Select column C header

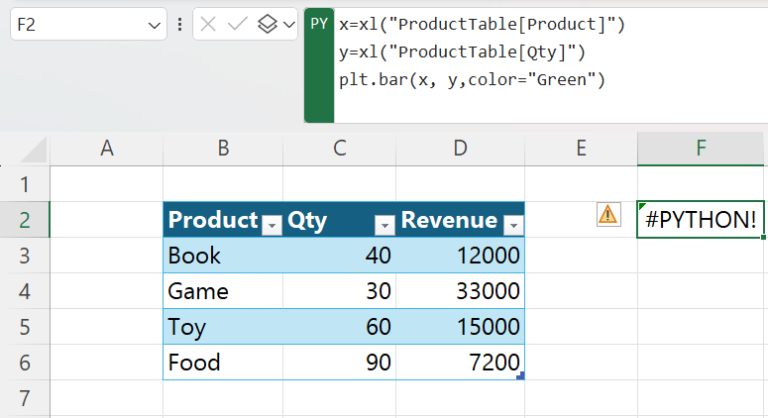click(x=339, y=148)
